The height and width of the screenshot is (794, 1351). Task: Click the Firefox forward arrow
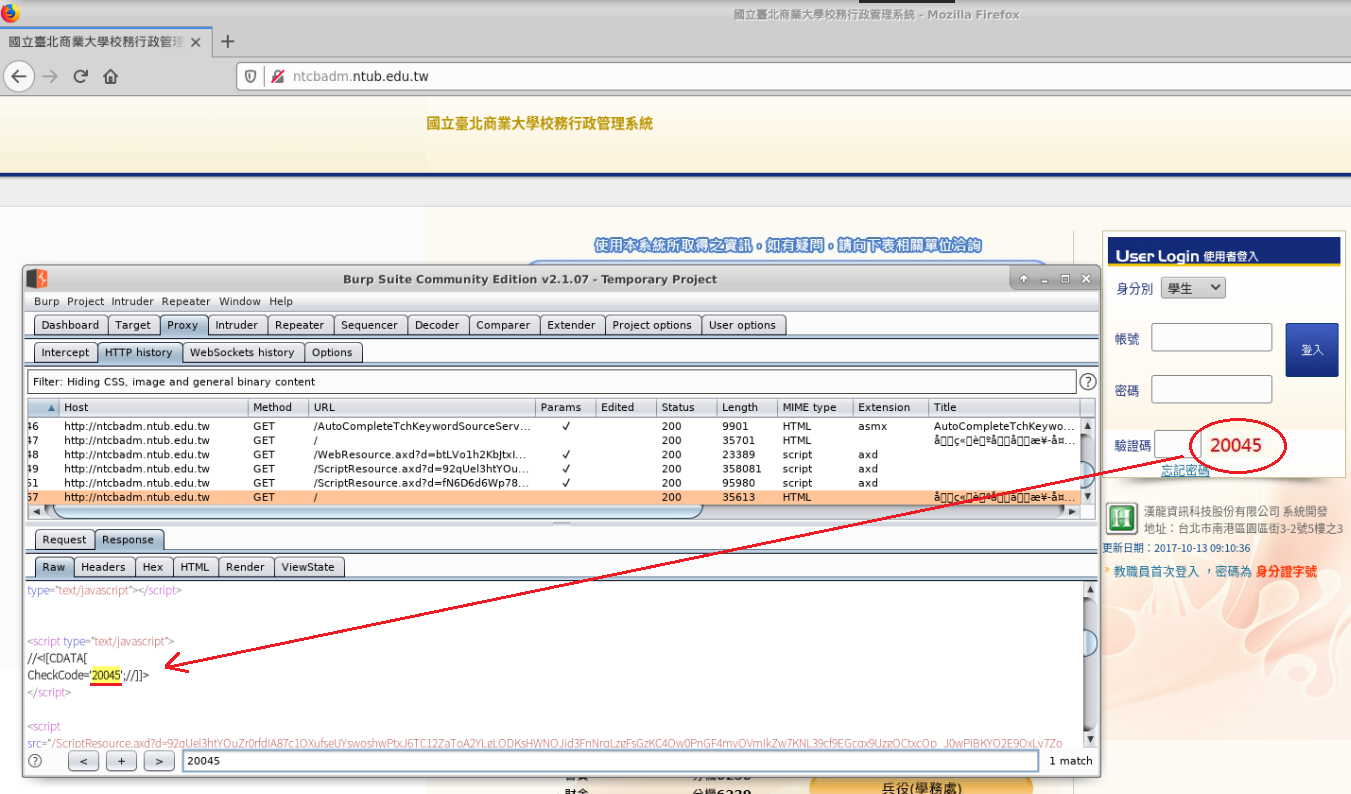point(51,76)
